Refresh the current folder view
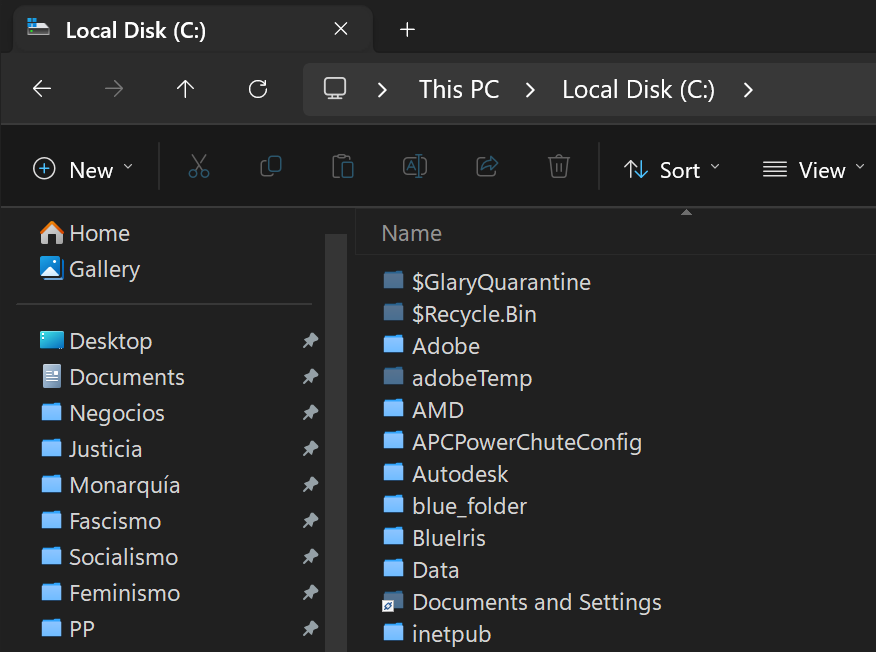876x652 pixels. point(258,89)
